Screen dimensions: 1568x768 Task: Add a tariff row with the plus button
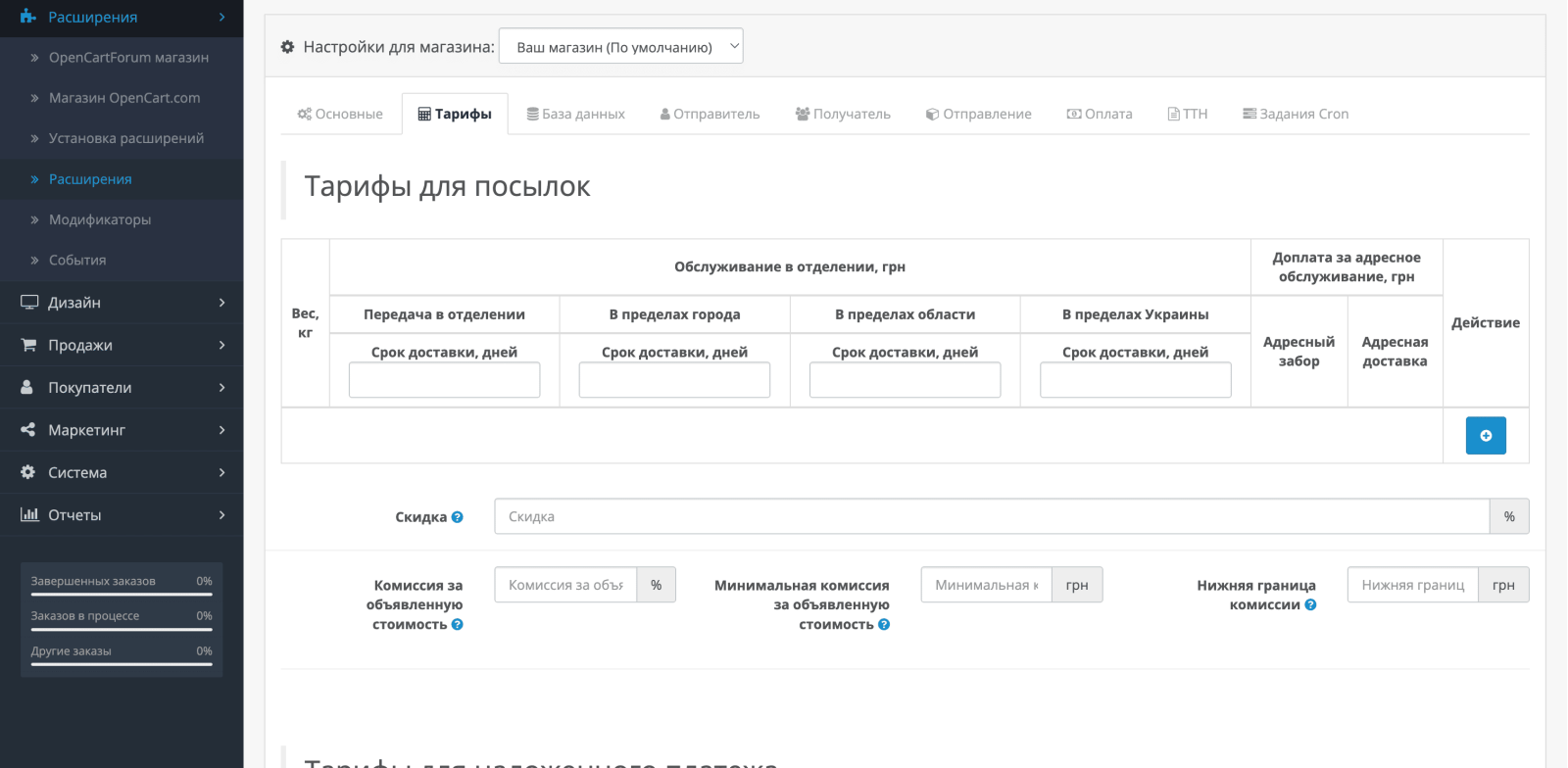click(1486, 436)
